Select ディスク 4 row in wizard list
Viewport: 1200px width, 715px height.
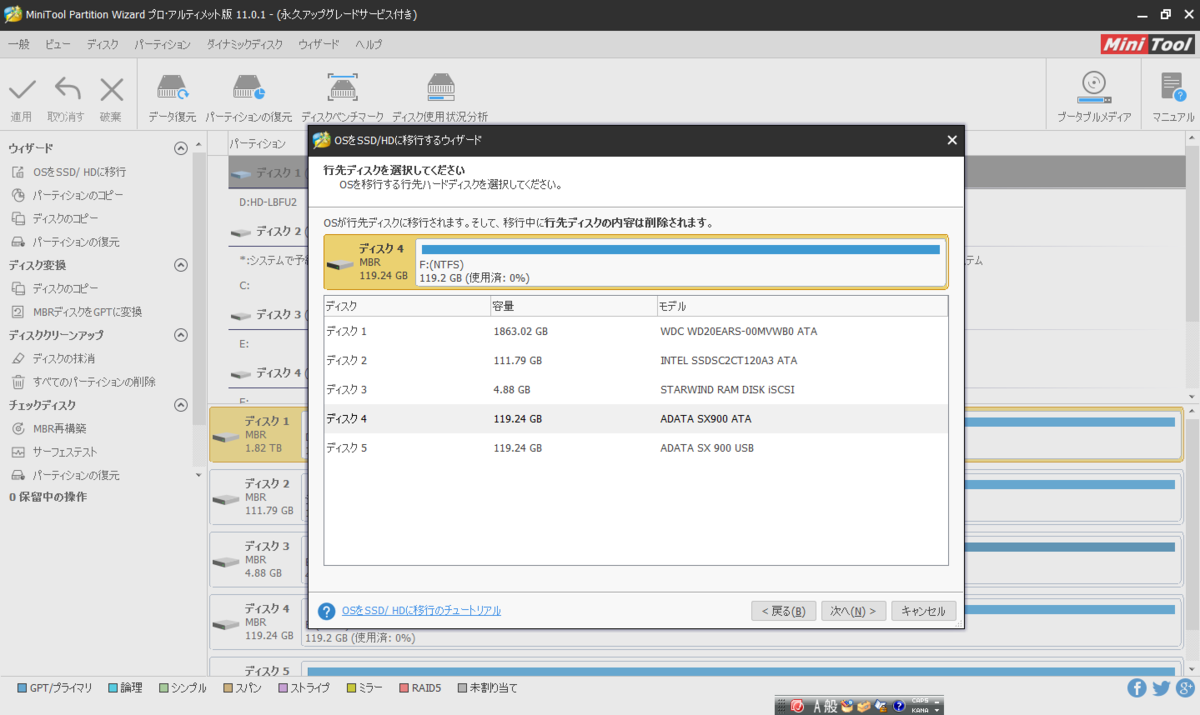pos(636,419)
